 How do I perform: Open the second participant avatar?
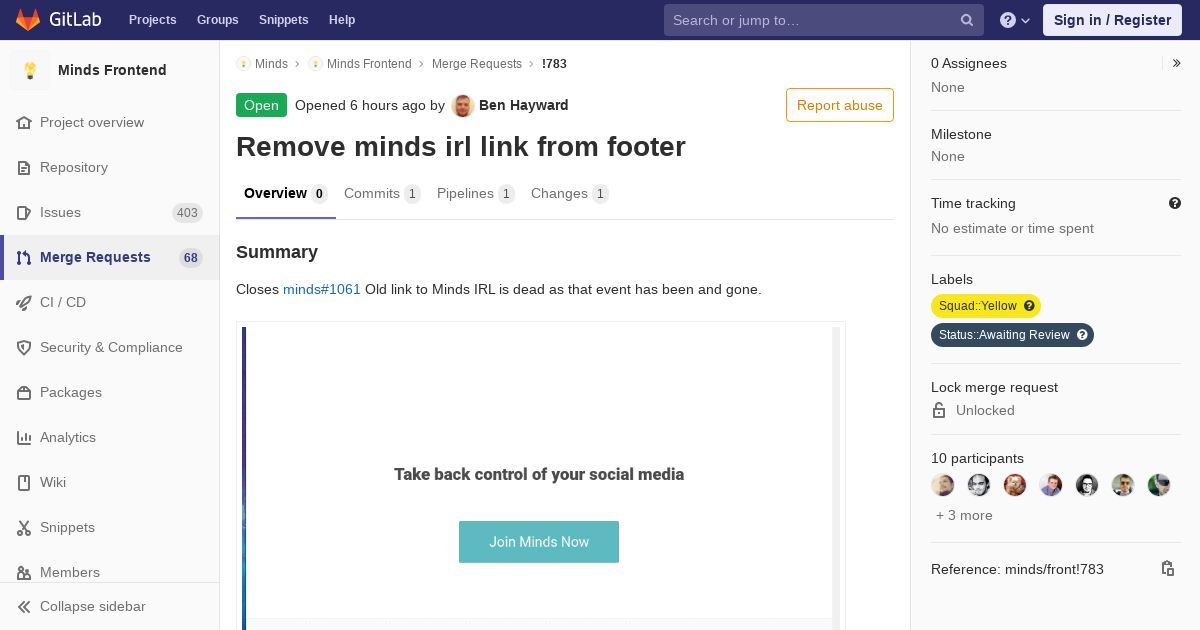point(979,485)
